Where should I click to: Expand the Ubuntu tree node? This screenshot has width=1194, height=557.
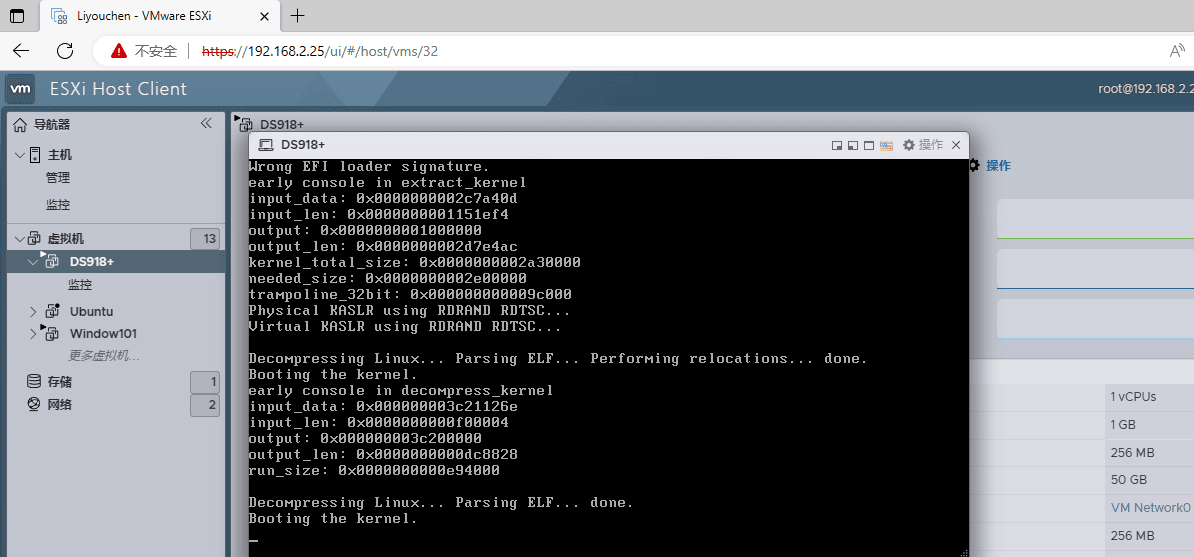tap(33, 311)
